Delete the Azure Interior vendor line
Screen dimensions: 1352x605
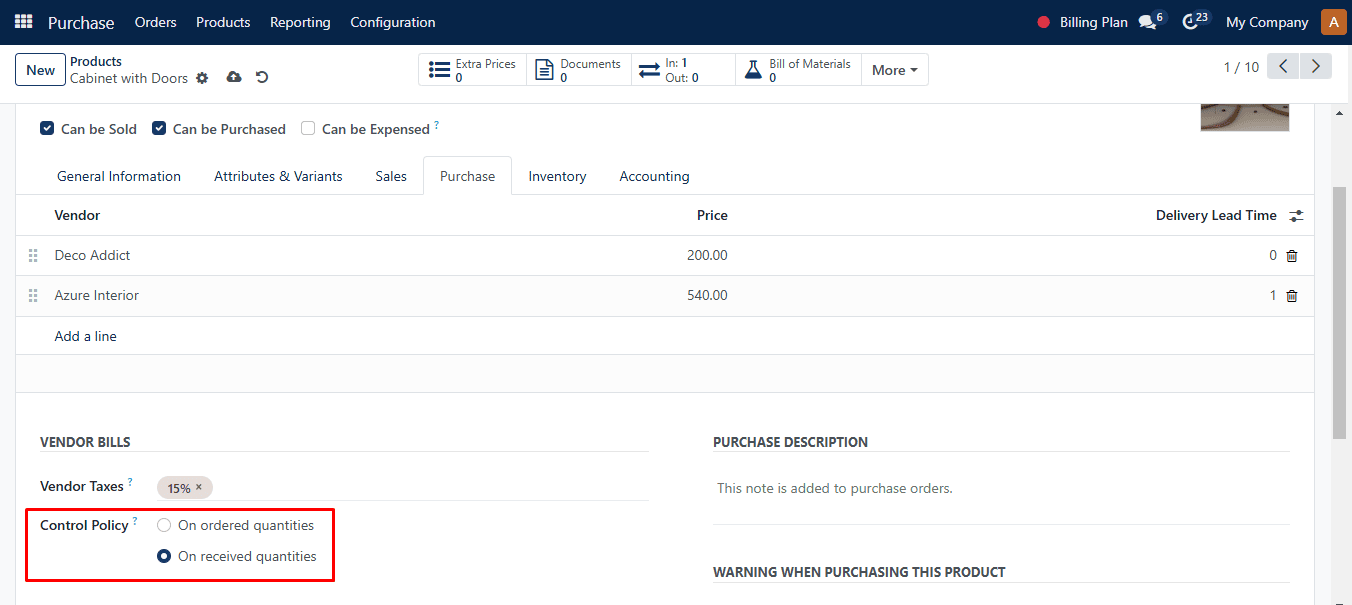click(1292, 296)
